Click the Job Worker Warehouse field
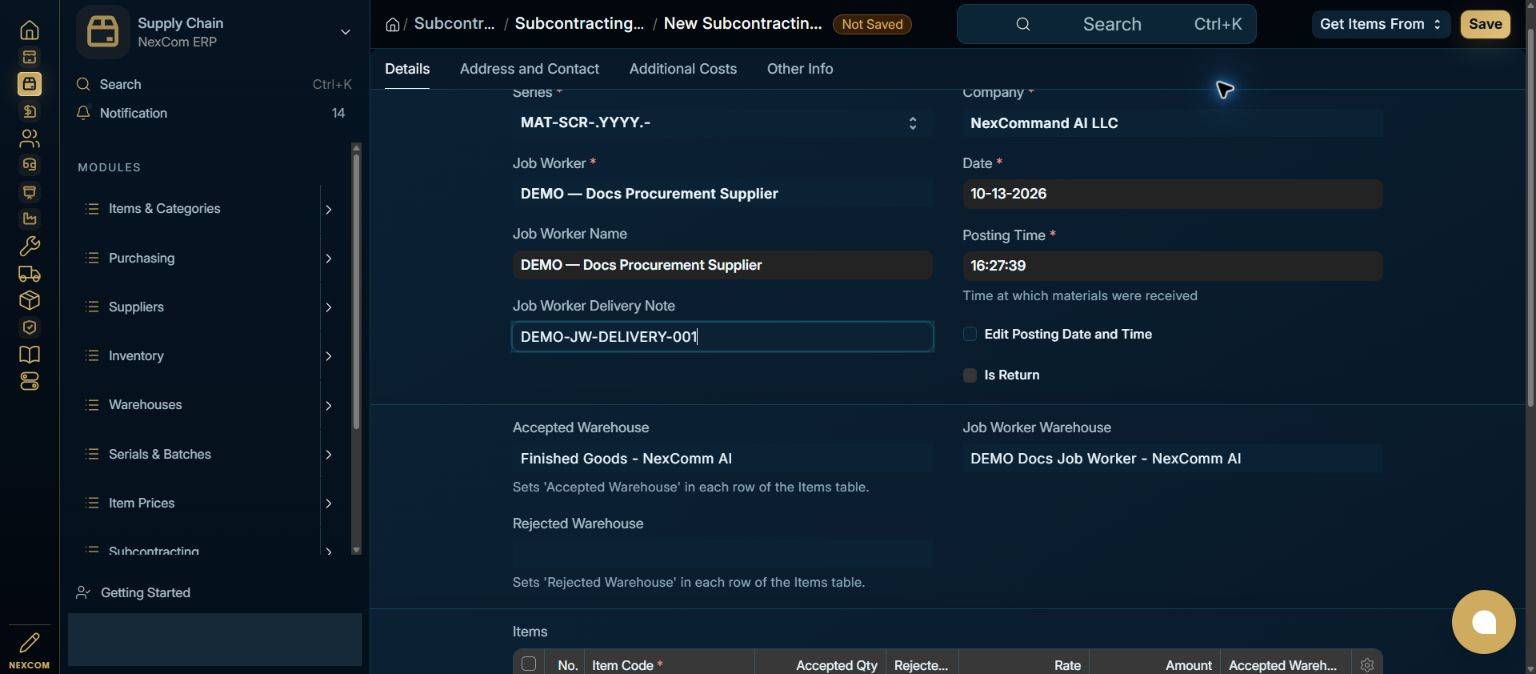Viewport: 1536px width, 674px height. point(1172,459)
